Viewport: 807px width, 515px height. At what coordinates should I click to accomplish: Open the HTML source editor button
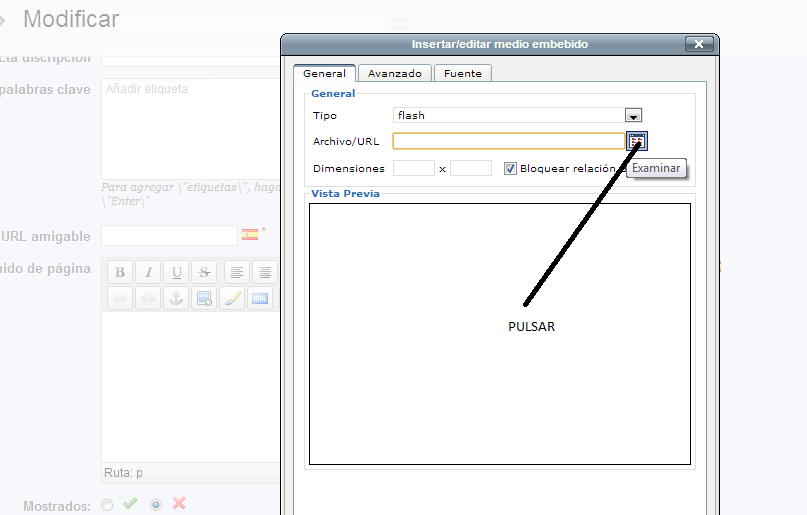260,298
